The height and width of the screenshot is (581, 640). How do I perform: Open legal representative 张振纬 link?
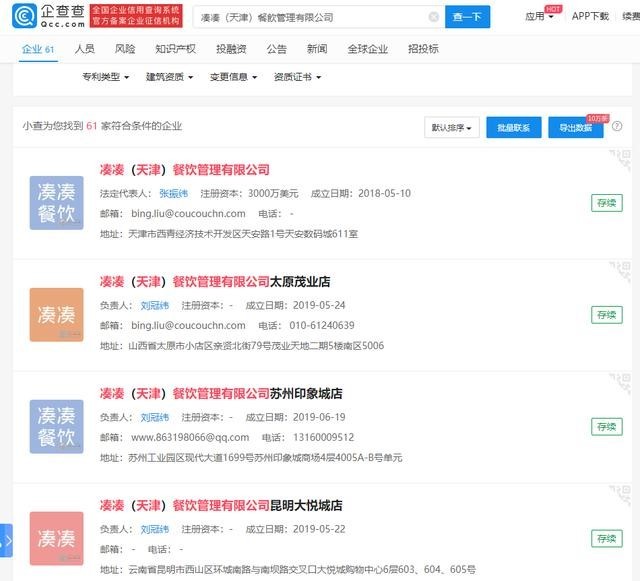point(173,194)
